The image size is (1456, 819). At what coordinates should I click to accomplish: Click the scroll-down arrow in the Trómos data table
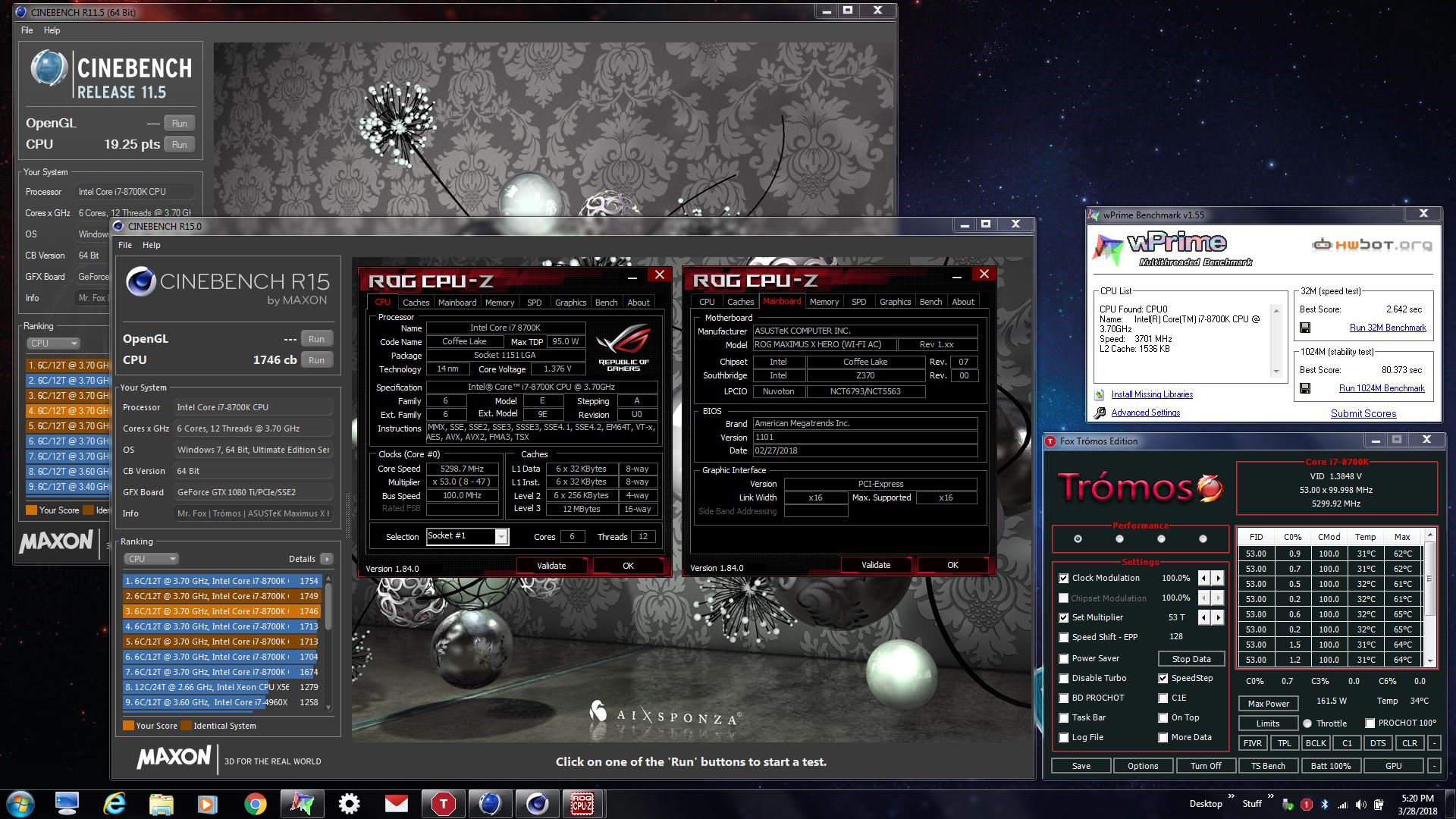pos(1430,661)
